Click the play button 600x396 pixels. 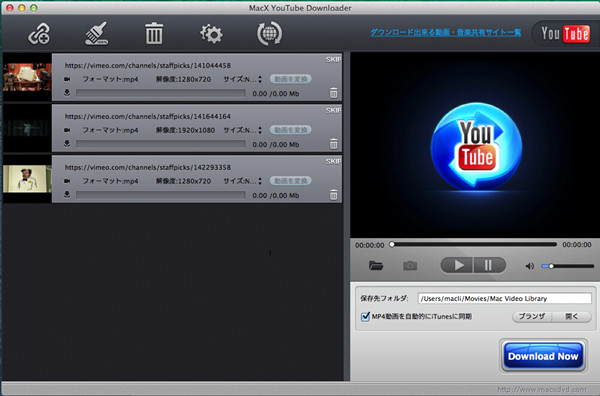457,265
